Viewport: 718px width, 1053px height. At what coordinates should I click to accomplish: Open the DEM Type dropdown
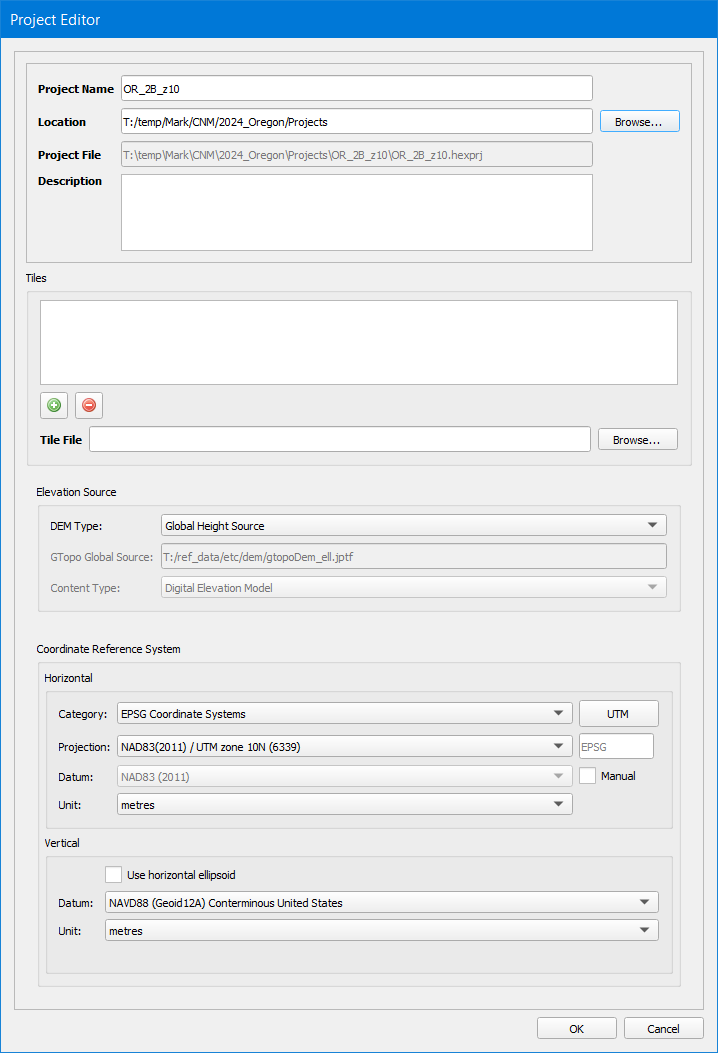(413, 525)
